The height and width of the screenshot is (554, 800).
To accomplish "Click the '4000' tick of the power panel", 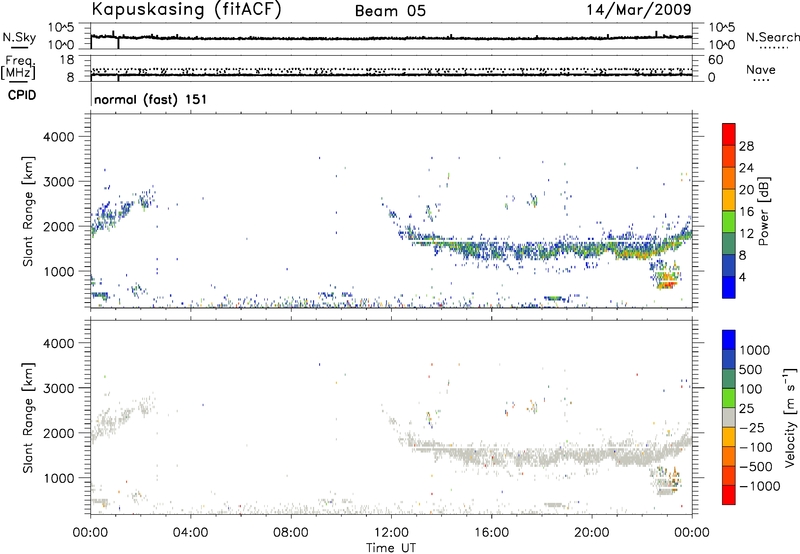I will pyautogui.click(x=58, y=137).
